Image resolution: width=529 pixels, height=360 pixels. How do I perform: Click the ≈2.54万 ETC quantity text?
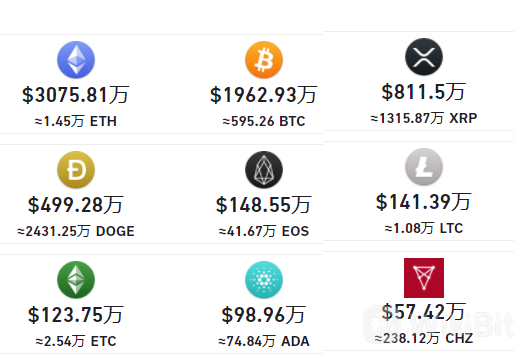click(x=76, y=341)
